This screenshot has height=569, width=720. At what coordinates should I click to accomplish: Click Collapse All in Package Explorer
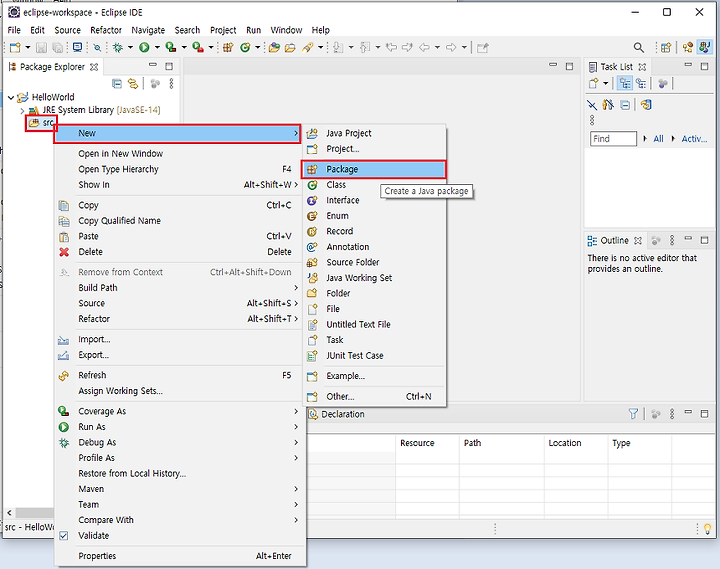pyautogui.click(x=117, y=84)
